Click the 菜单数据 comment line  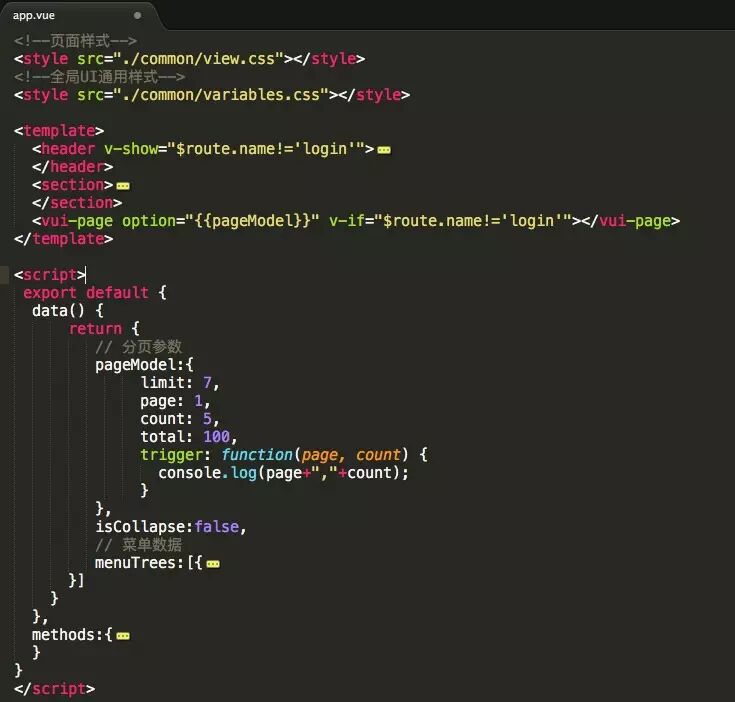139,545
